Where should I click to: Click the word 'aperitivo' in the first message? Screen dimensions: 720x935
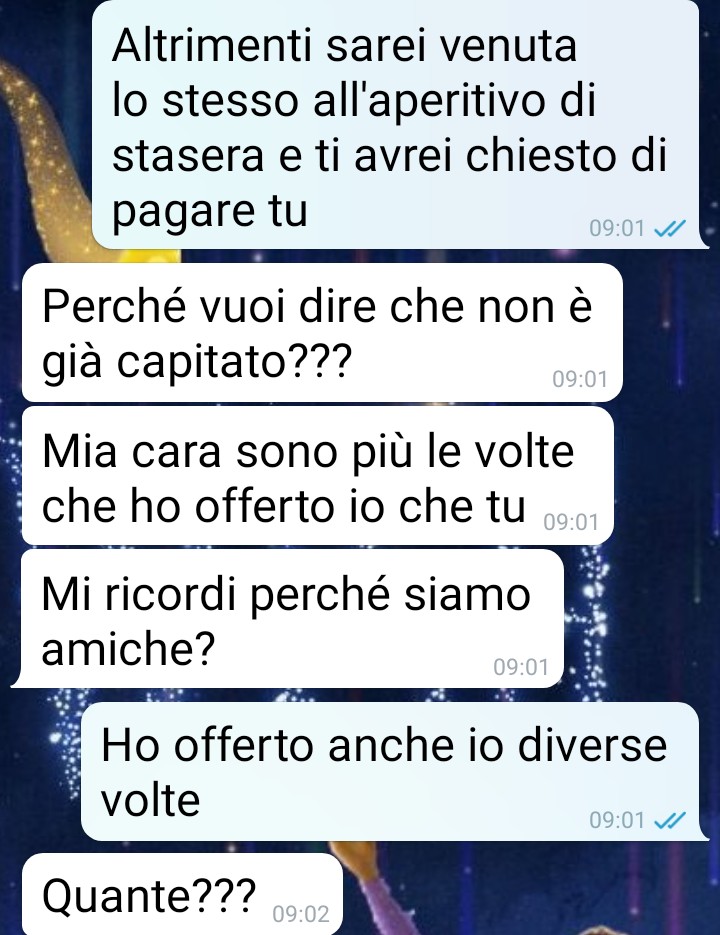(454, 100)
